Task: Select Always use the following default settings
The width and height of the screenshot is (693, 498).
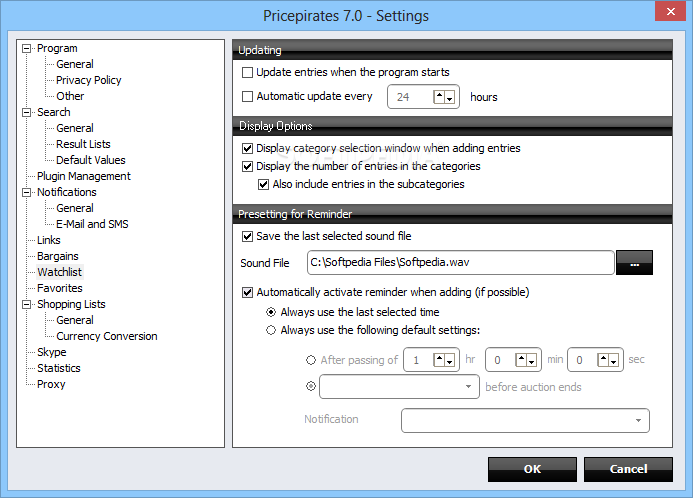Action: (x=271, y=330)
